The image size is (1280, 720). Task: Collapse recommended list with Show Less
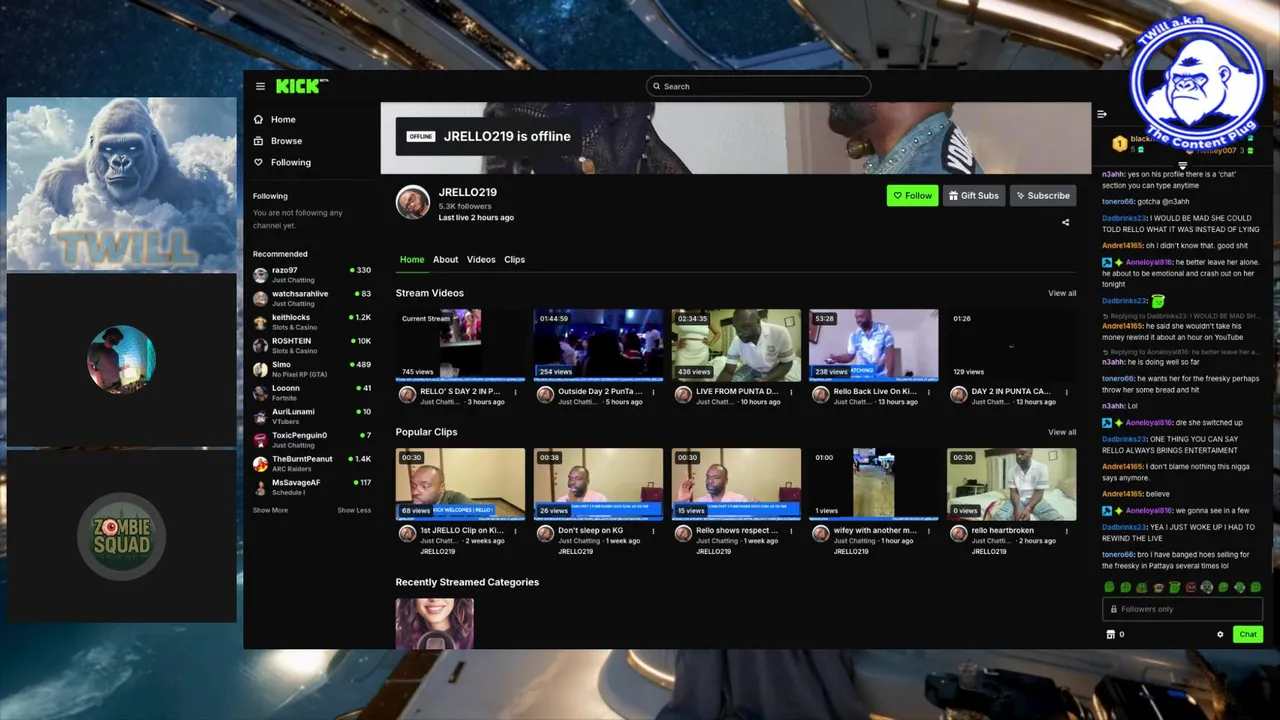(x=354, y=510)
